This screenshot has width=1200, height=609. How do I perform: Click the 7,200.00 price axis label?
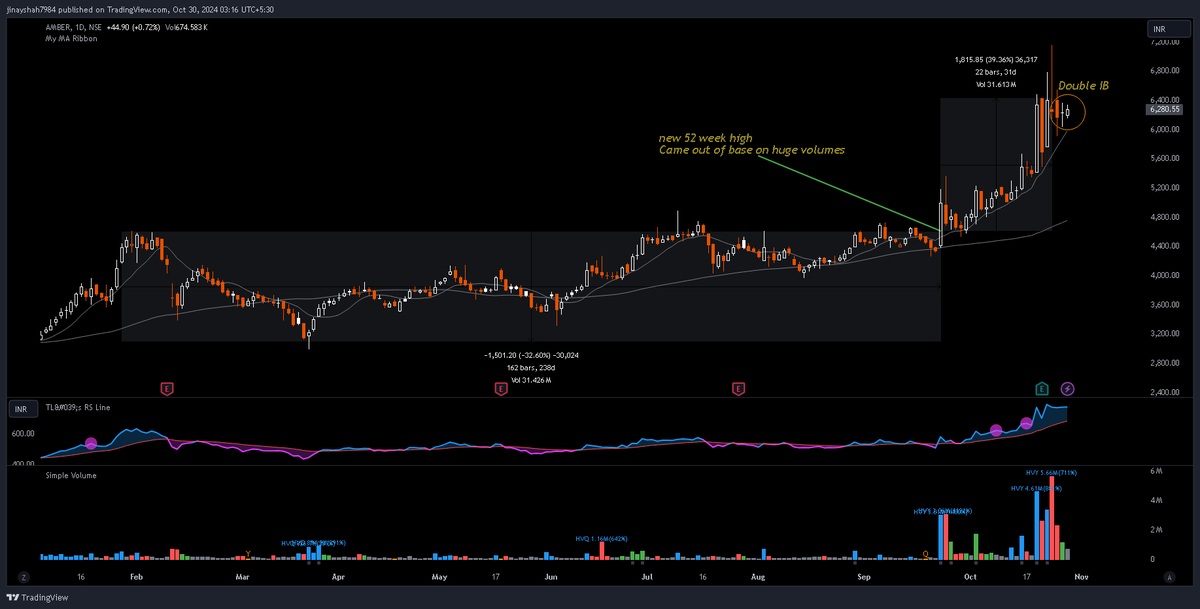[1165, 42]
